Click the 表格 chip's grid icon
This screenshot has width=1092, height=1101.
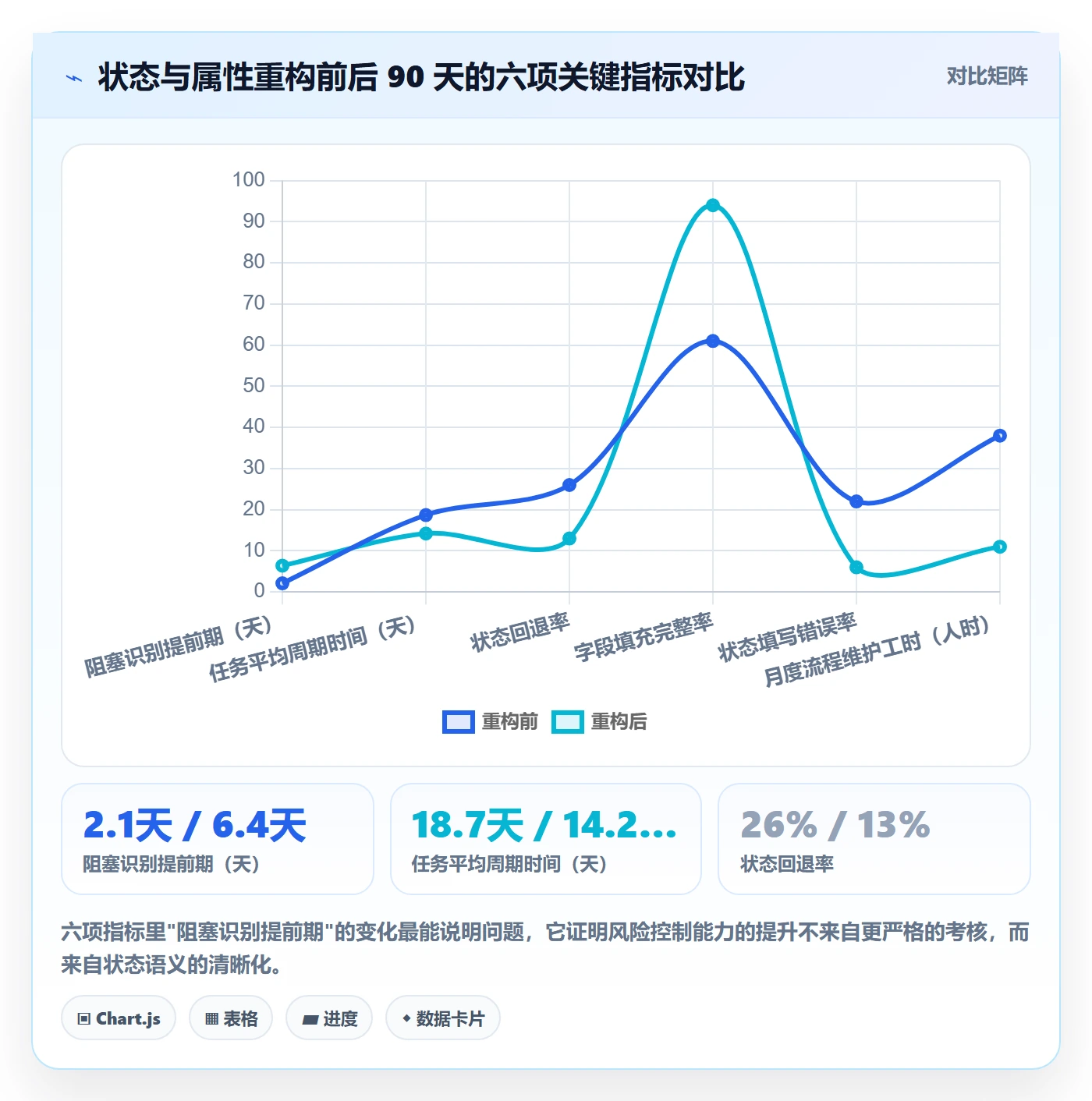[211, 1018]
